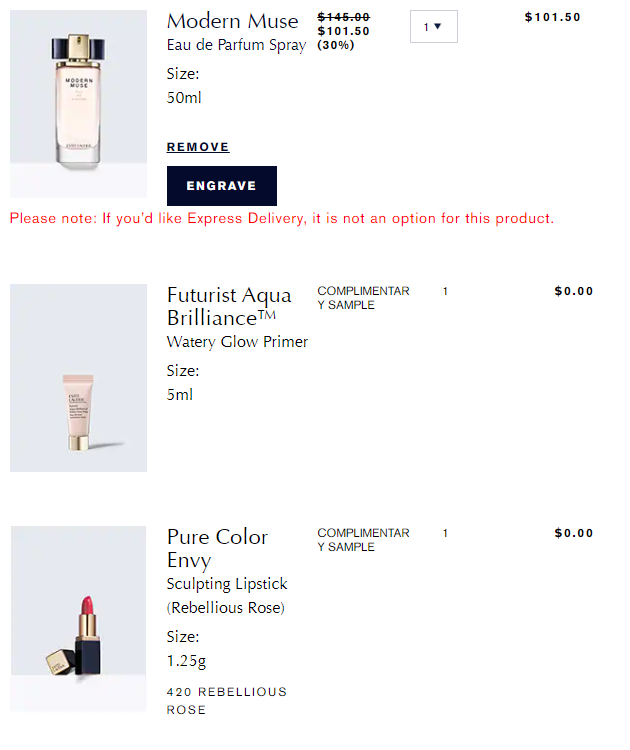Click the discounted $101.50 unit price

pos(343,32)
